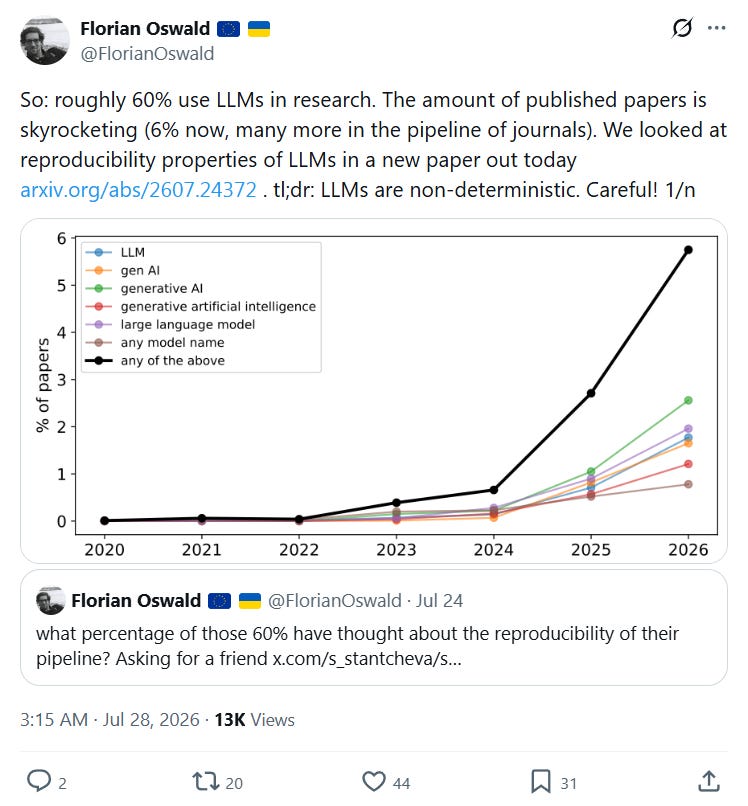Click the repost count 20

pos(234,783)
